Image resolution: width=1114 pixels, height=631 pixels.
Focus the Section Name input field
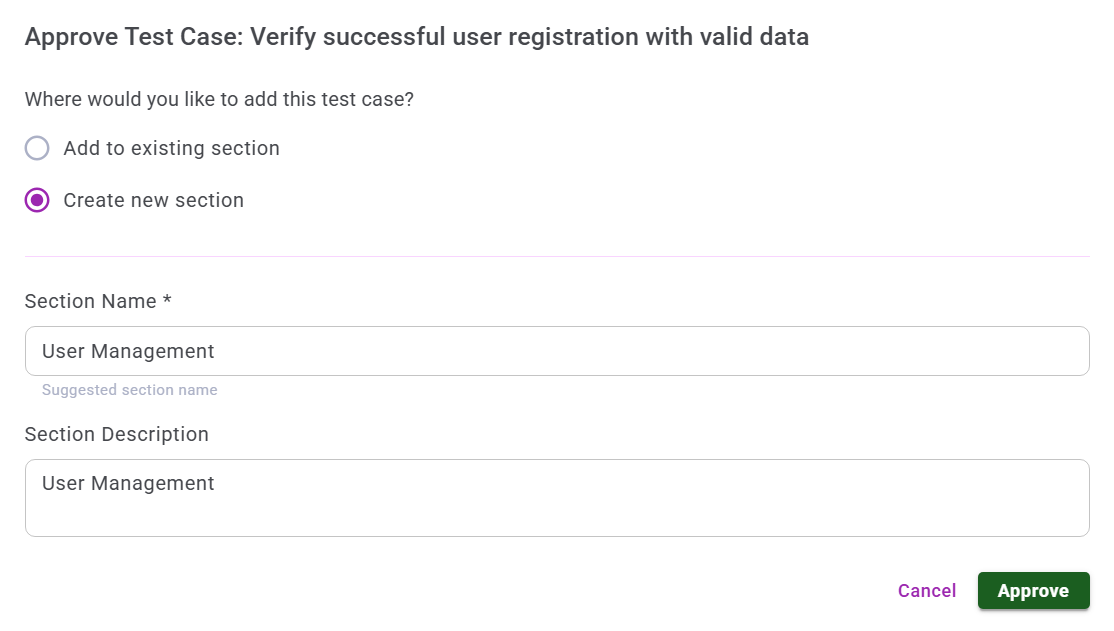556,352
